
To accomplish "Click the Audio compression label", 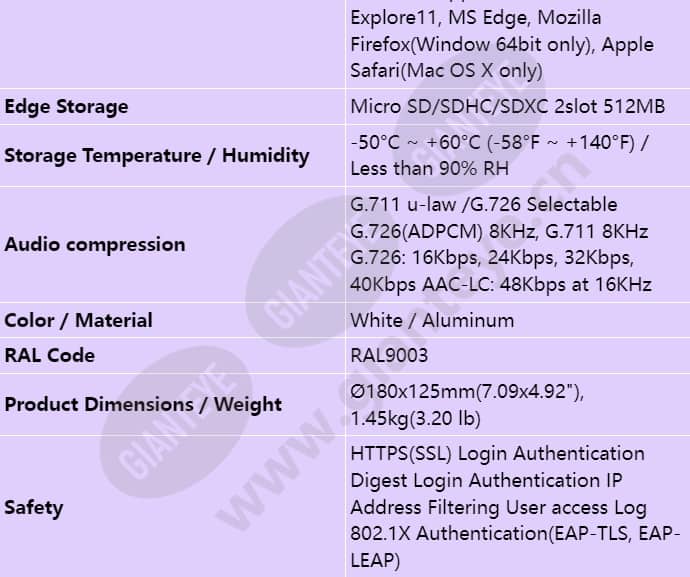I will [x=95, y=244].
